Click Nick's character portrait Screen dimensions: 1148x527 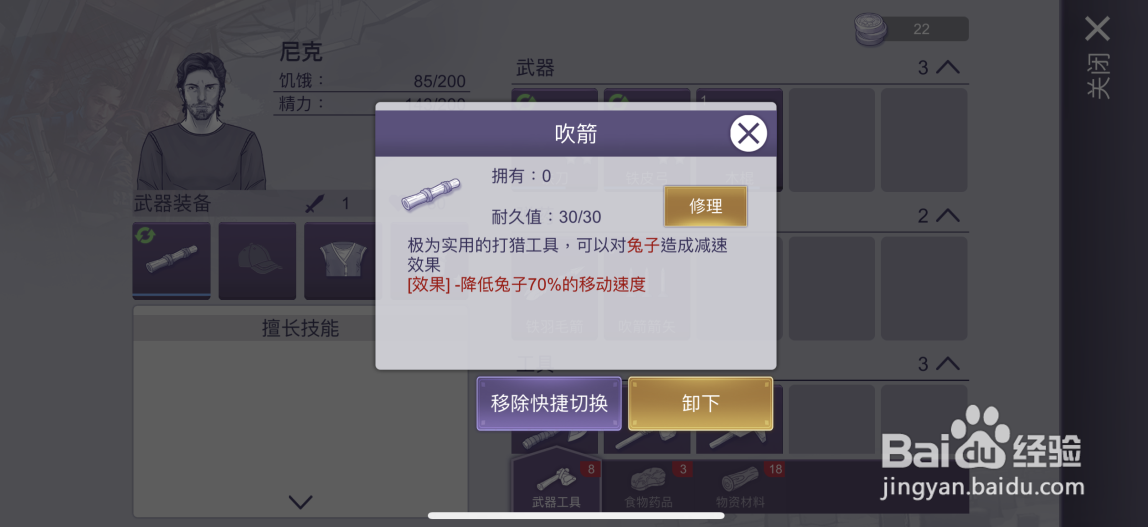click(x=201, y=121)
